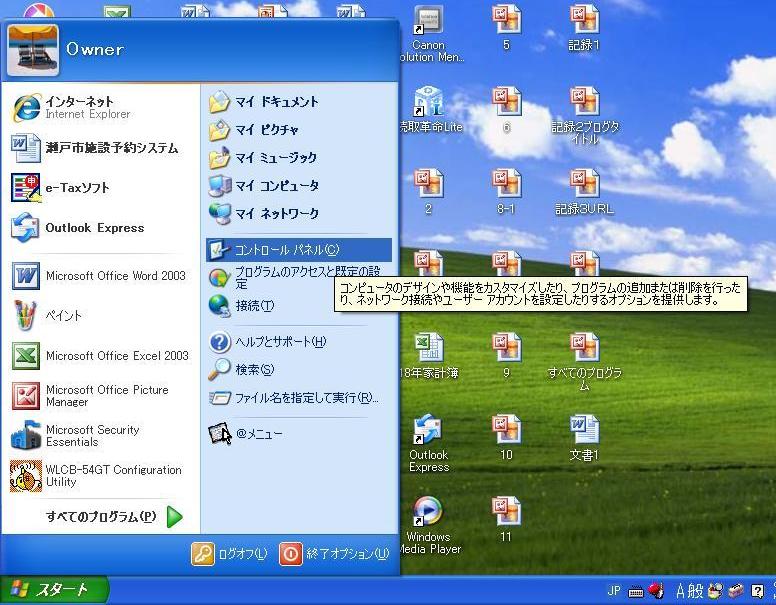Click the 終了オプション(U) button

335,554
